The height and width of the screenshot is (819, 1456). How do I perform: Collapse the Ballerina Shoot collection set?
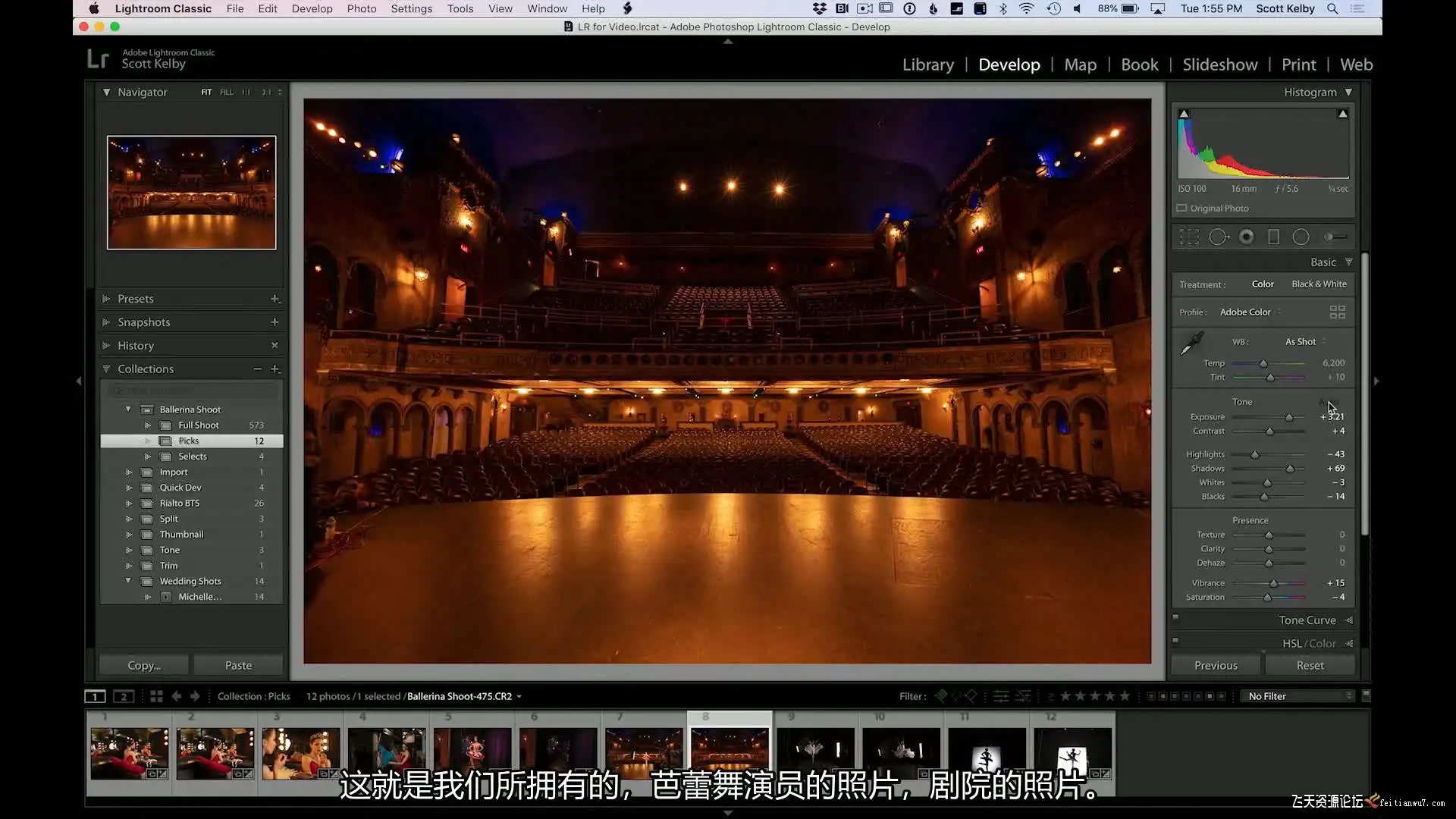click(x=128, y=409)
